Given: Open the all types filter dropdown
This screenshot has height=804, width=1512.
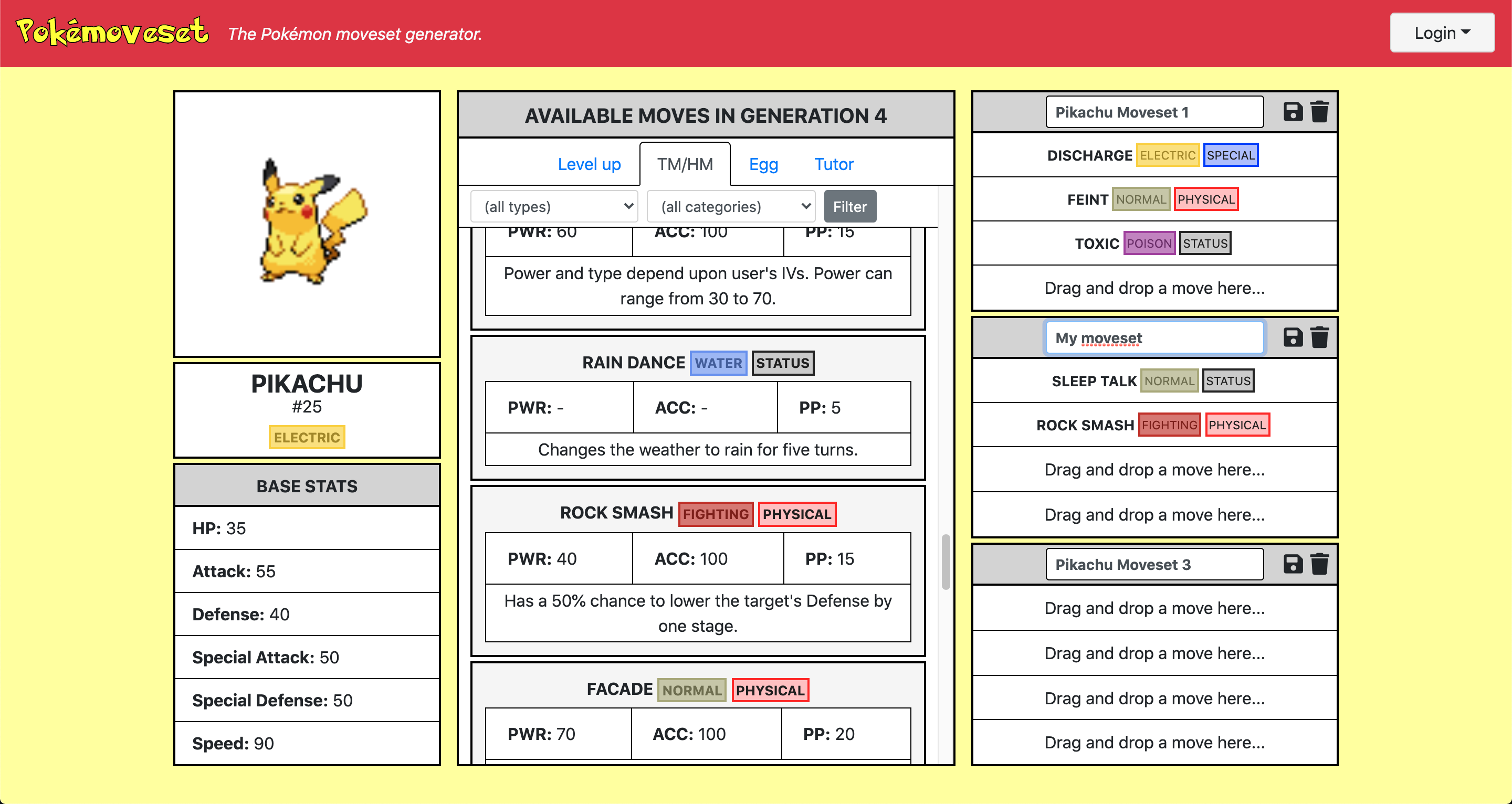Looking at the screenshot, I should 554,207.
